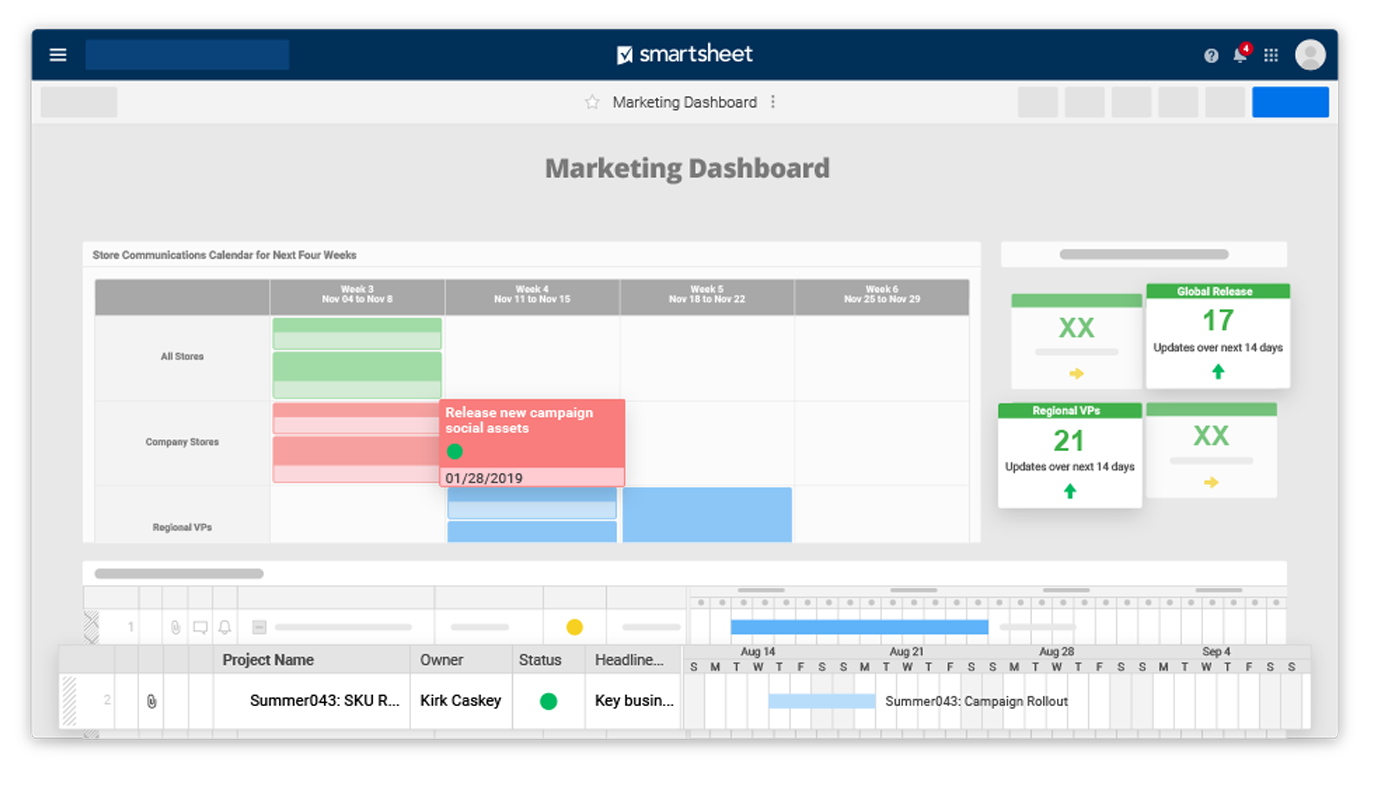Screen dimensions: 1377x792
Task: Click the blue primary button in the toolbar
Action: (1290, 102)
